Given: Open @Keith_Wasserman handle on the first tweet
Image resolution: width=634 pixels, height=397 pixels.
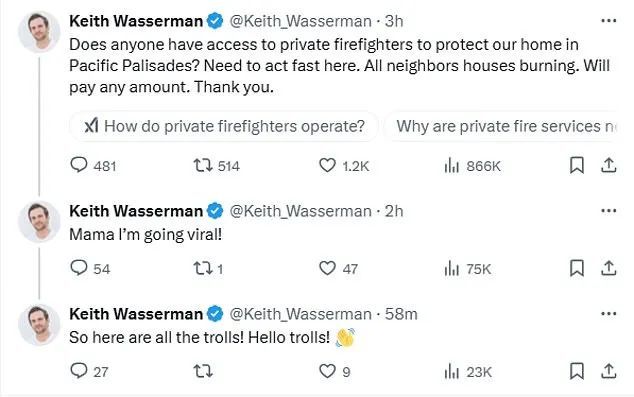Looking at the screenshot, I should (x=300, y=21).
